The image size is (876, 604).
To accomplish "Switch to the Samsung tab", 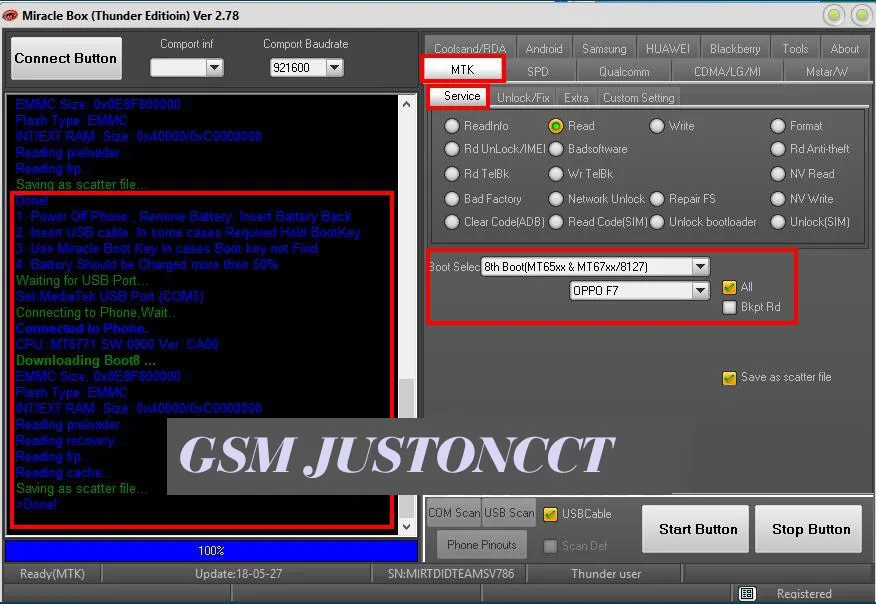I will pyautogui.click(x=604, y=49).
